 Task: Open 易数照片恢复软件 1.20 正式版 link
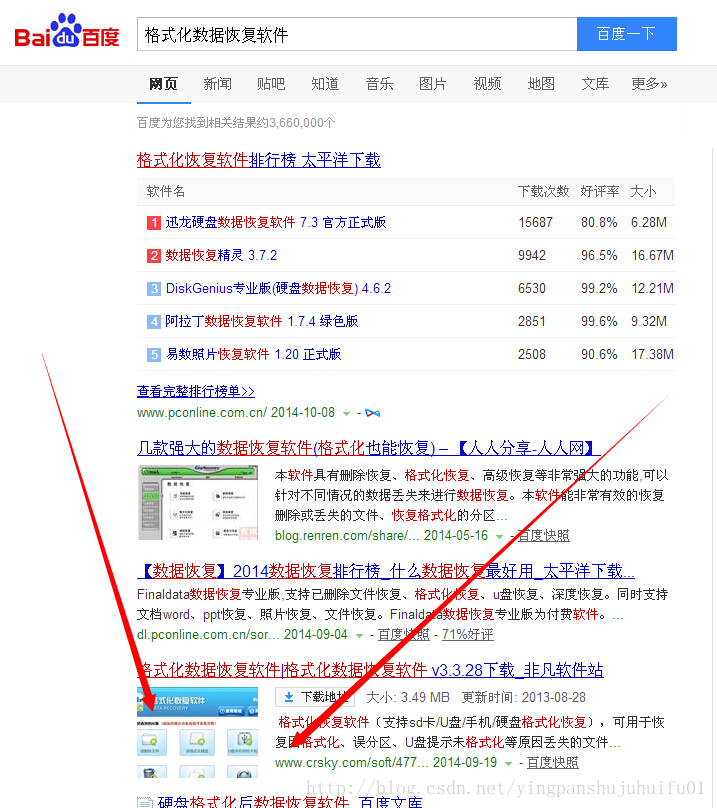253,355
